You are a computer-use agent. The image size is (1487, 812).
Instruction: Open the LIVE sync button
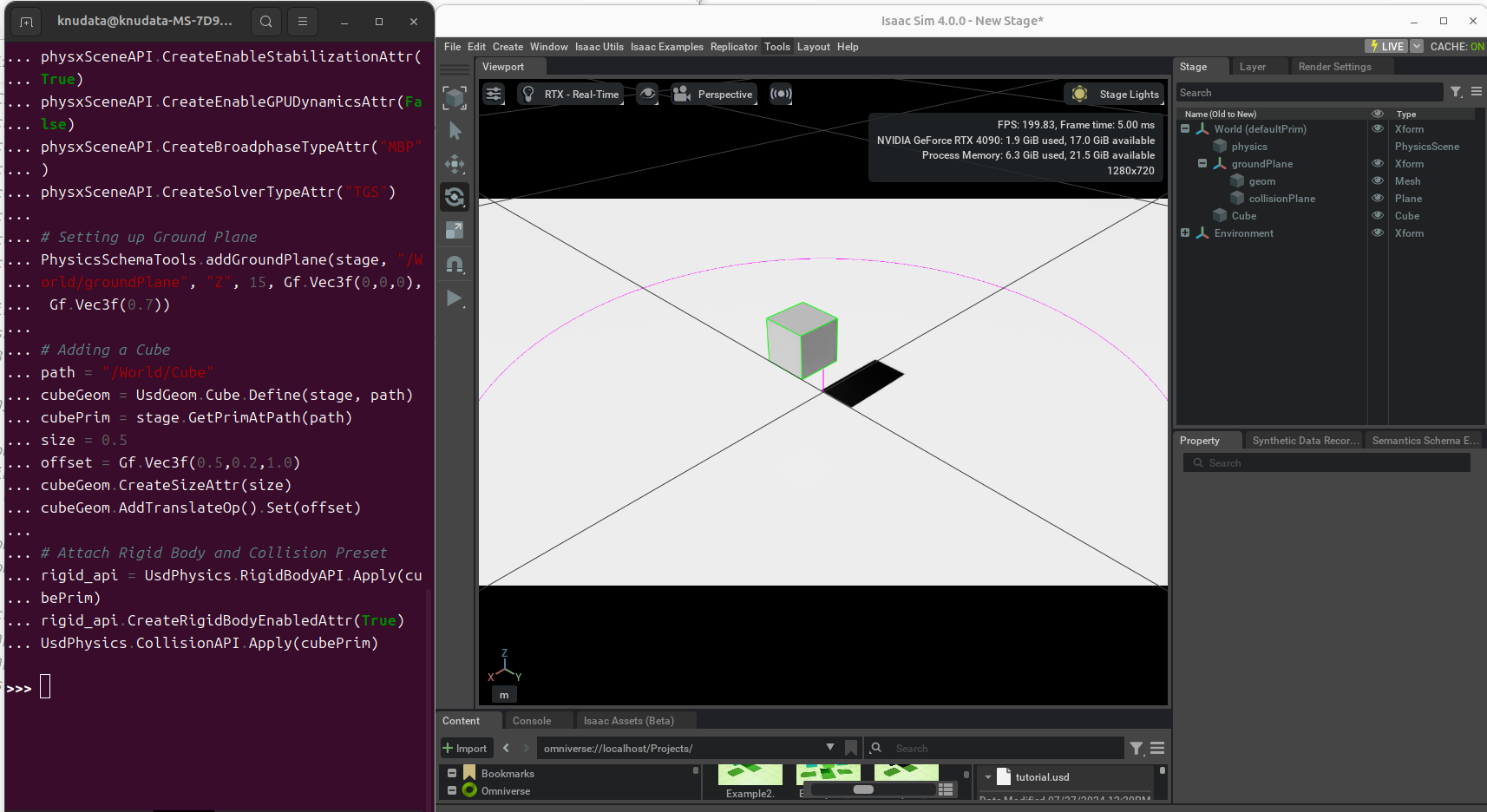pyautogui.click(x=1386, y=46)
